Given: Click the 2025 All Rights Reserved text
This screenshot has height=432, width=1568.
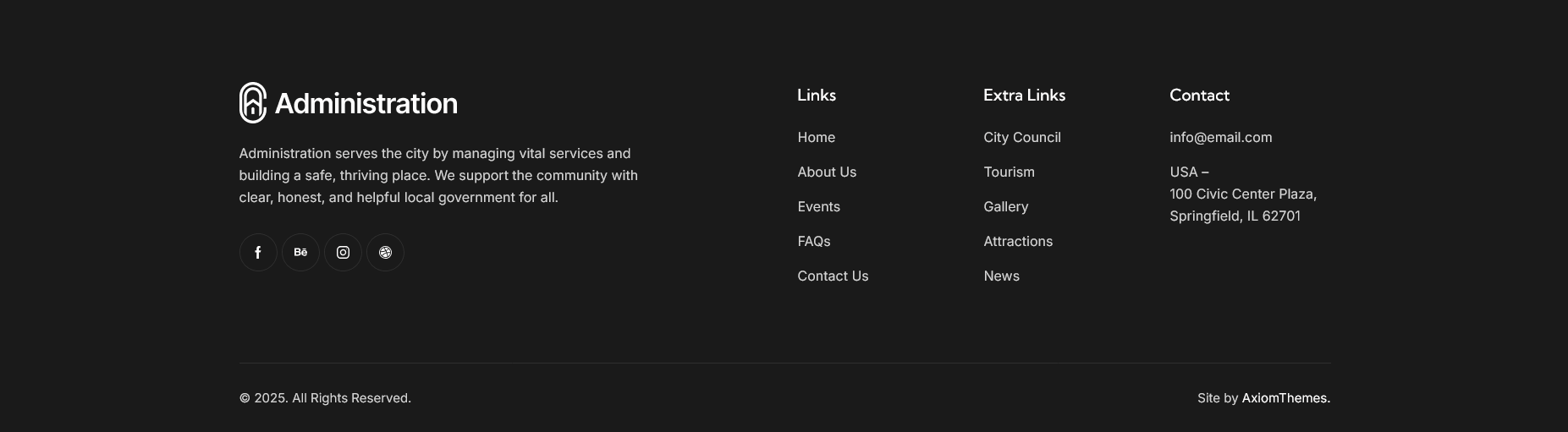Looking at the screenshot, I should [x=325, y=398].
